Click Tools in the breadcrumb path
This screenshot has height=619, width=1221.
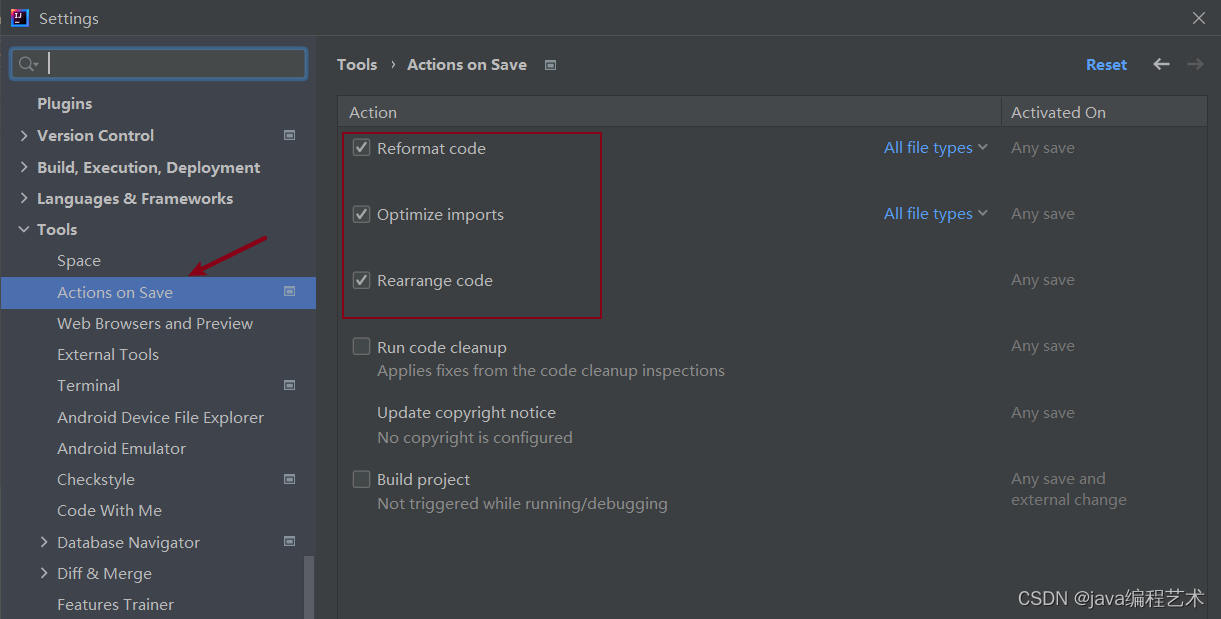coord(357,64)
